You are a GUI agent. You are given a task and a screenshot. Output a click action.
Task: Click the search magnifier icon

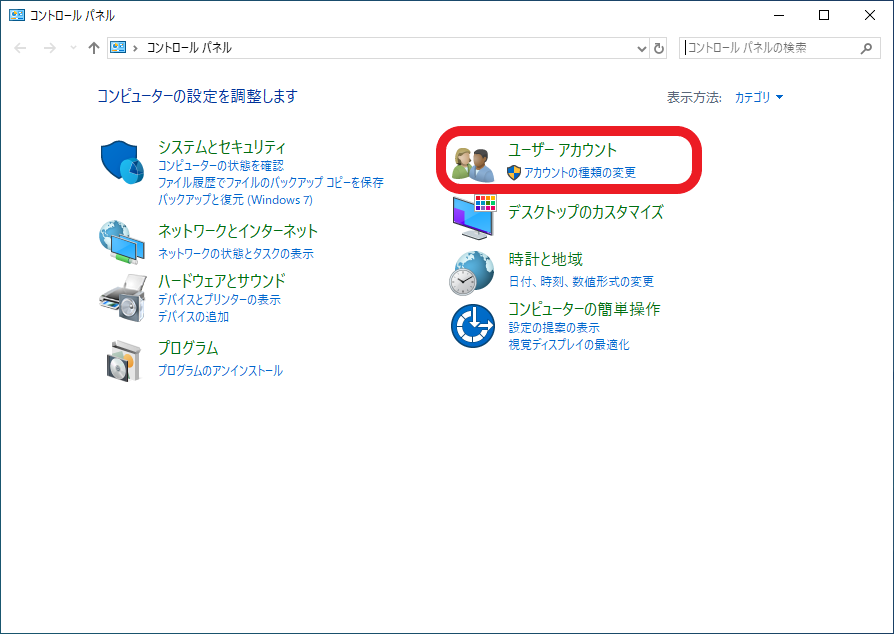pyautogui.click(x=866, y=48)
